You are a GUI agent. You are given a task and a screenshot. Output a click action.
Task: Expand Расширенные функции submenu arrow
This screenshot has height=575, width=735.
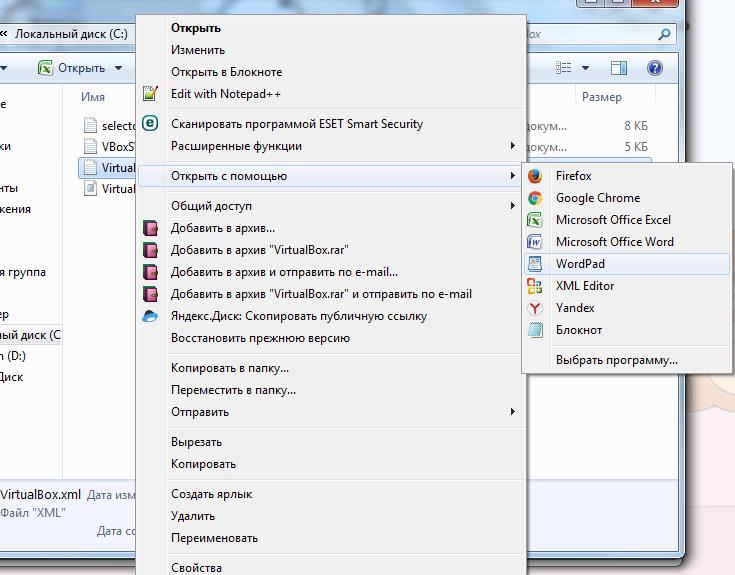[x=513, y=146]
